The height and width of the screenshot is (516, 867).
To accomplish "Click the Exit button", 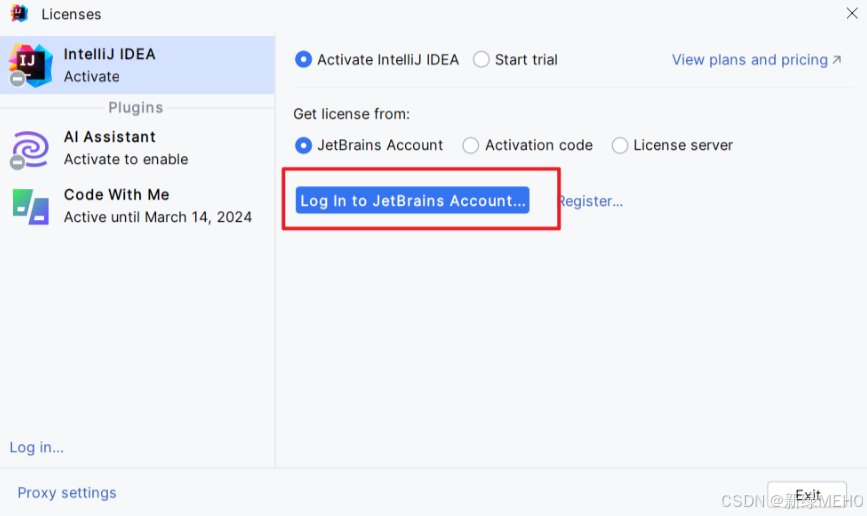I will click(x=807, y=495).
